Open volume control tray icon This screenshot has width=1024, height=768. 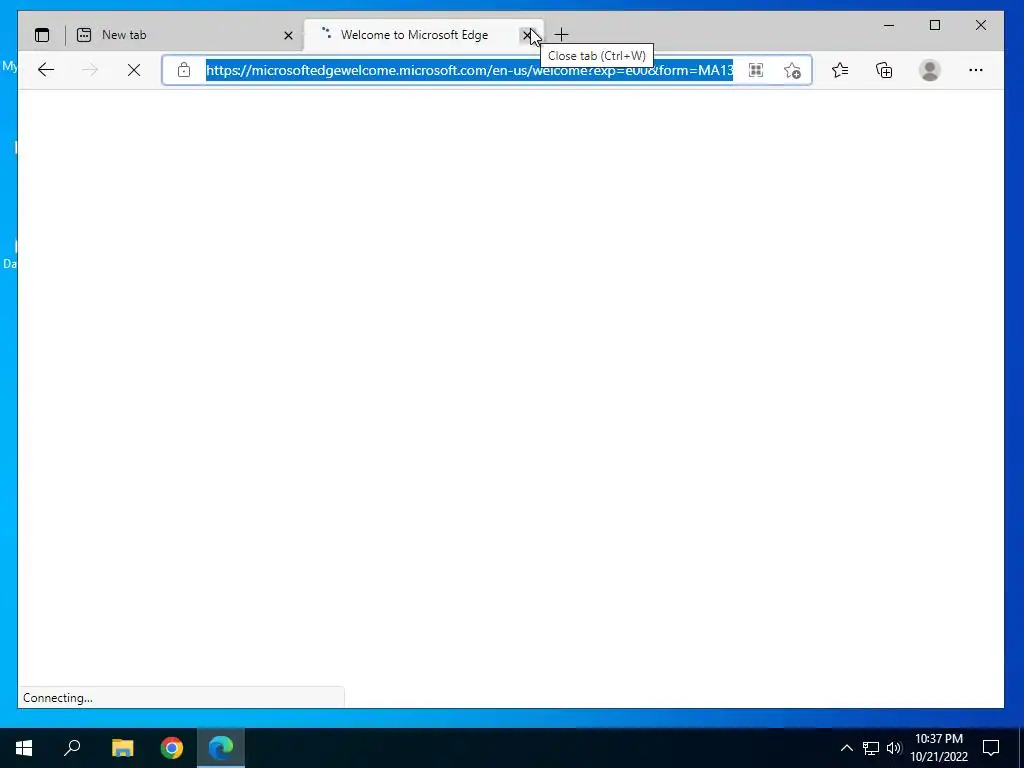[894, 748]
